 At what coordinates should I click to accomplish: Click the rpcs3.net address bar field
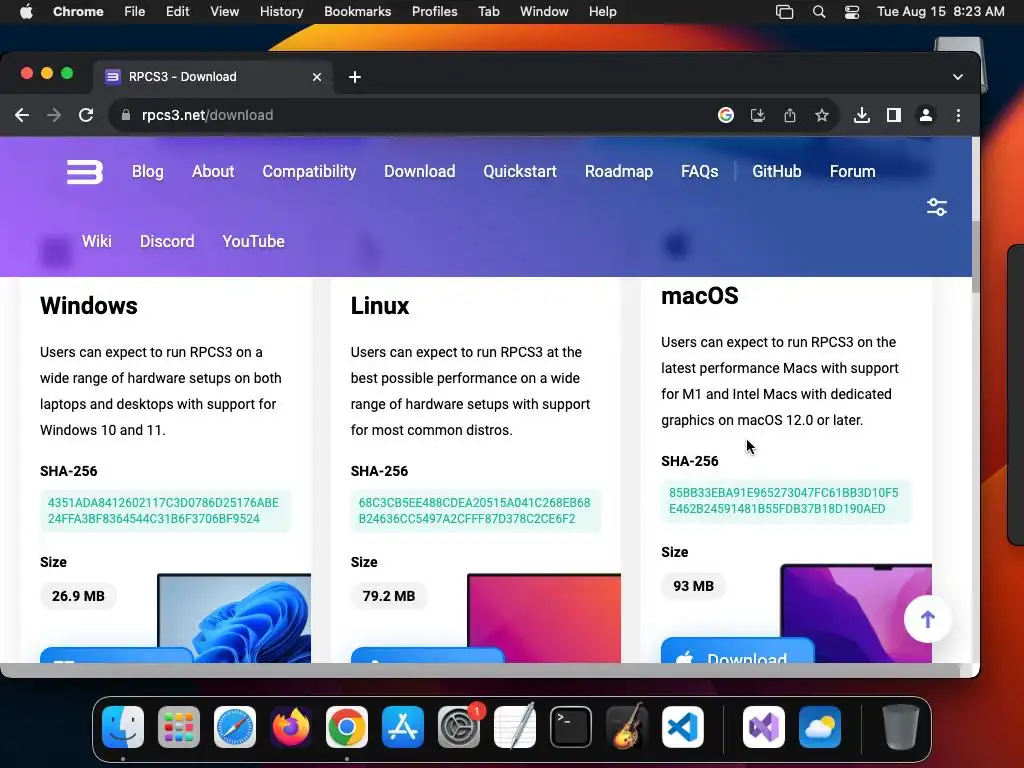pyautogui.click(x=418, y=116)
